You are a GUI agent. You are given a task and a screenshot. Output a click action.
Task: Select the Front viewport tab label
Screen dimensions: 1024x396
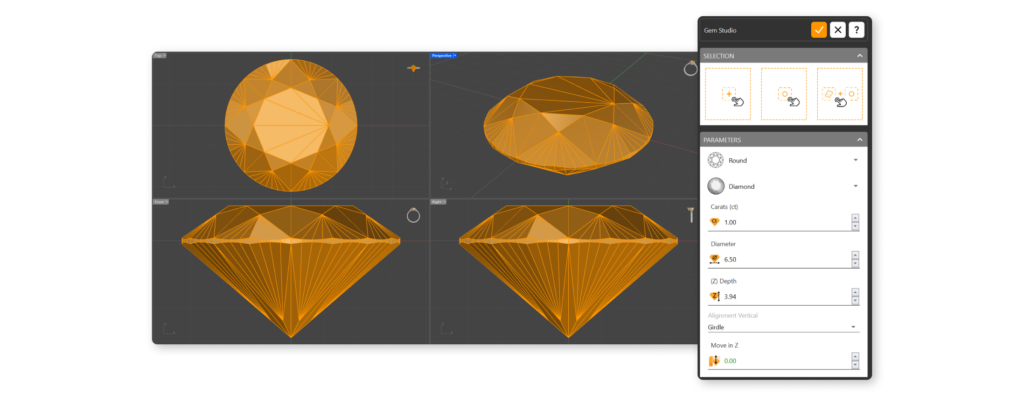[x=160, y=202]
